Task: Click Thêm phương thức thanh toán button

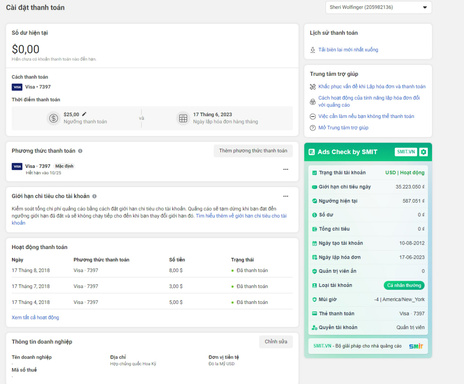Action: pyautogui.click(x=253, y=151)
